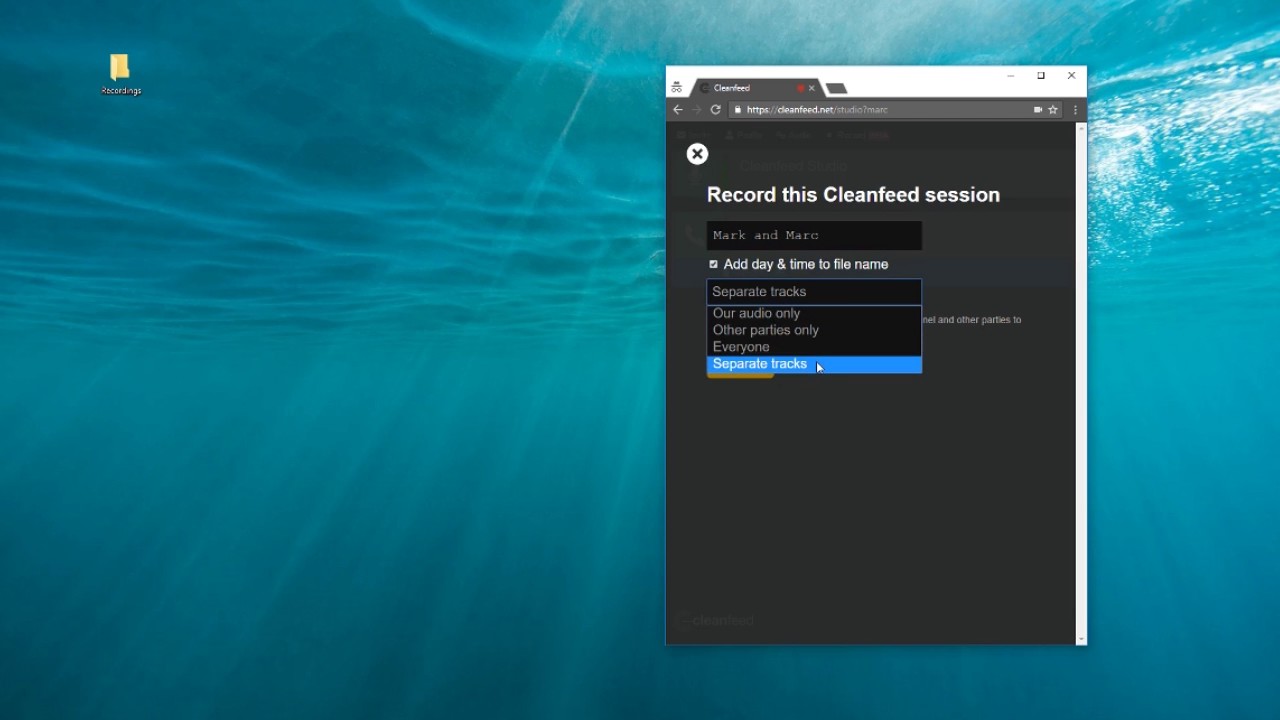Choose Other parties only option
1280x720 pixels.
coord(814,330)
